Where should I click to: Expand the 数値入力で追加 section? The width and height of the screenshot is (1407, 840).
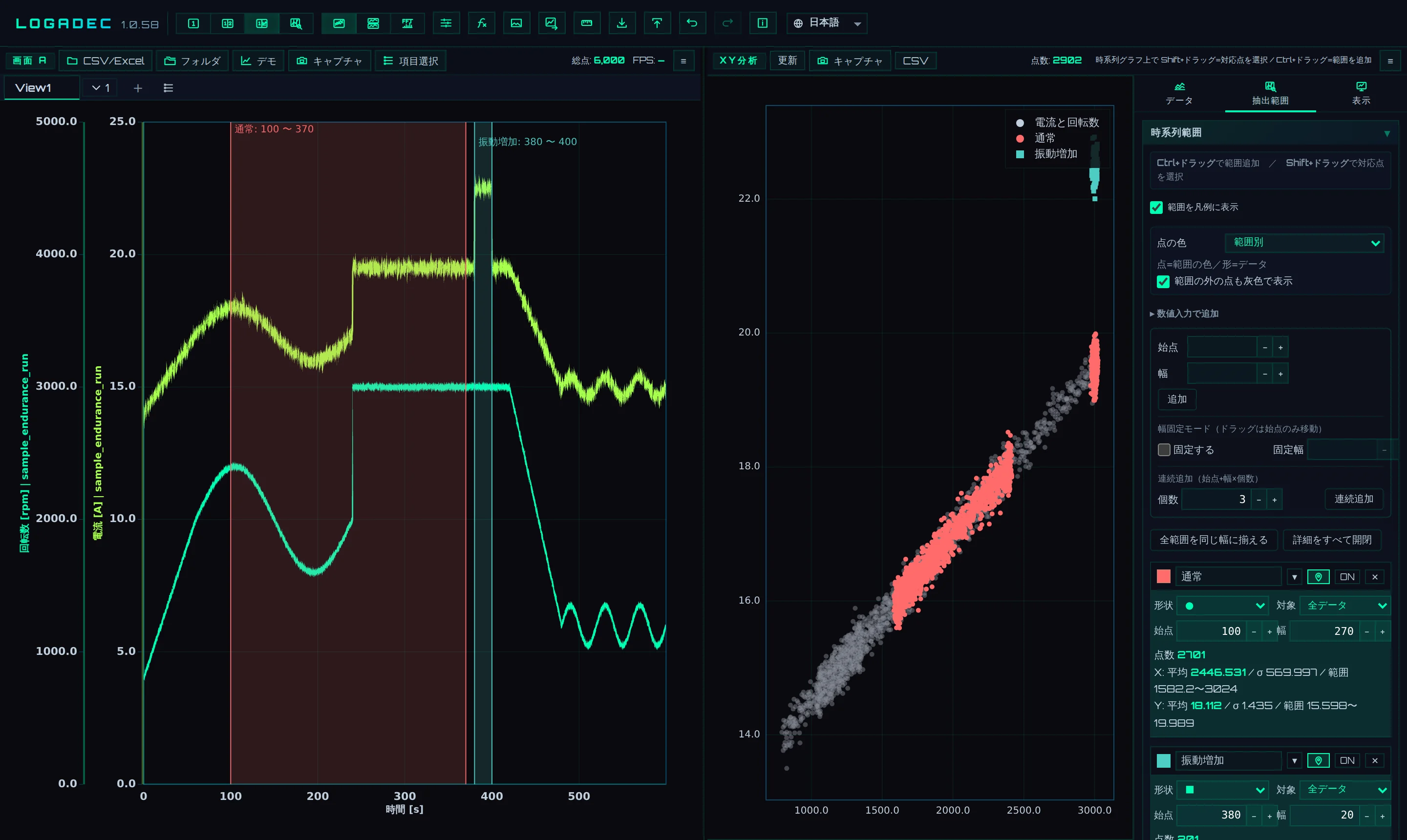click(1185, 314)
